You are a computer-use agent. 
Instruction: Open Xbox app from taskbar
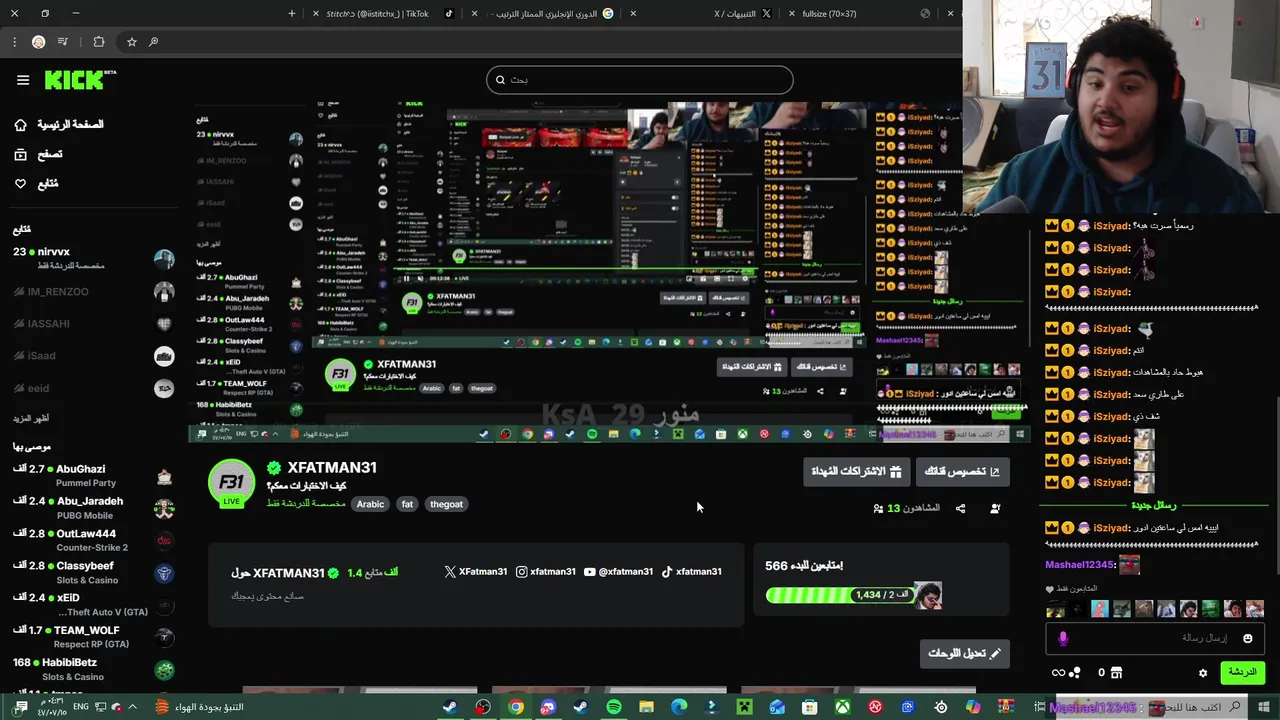pyautogui.click(x=843, y=707)
